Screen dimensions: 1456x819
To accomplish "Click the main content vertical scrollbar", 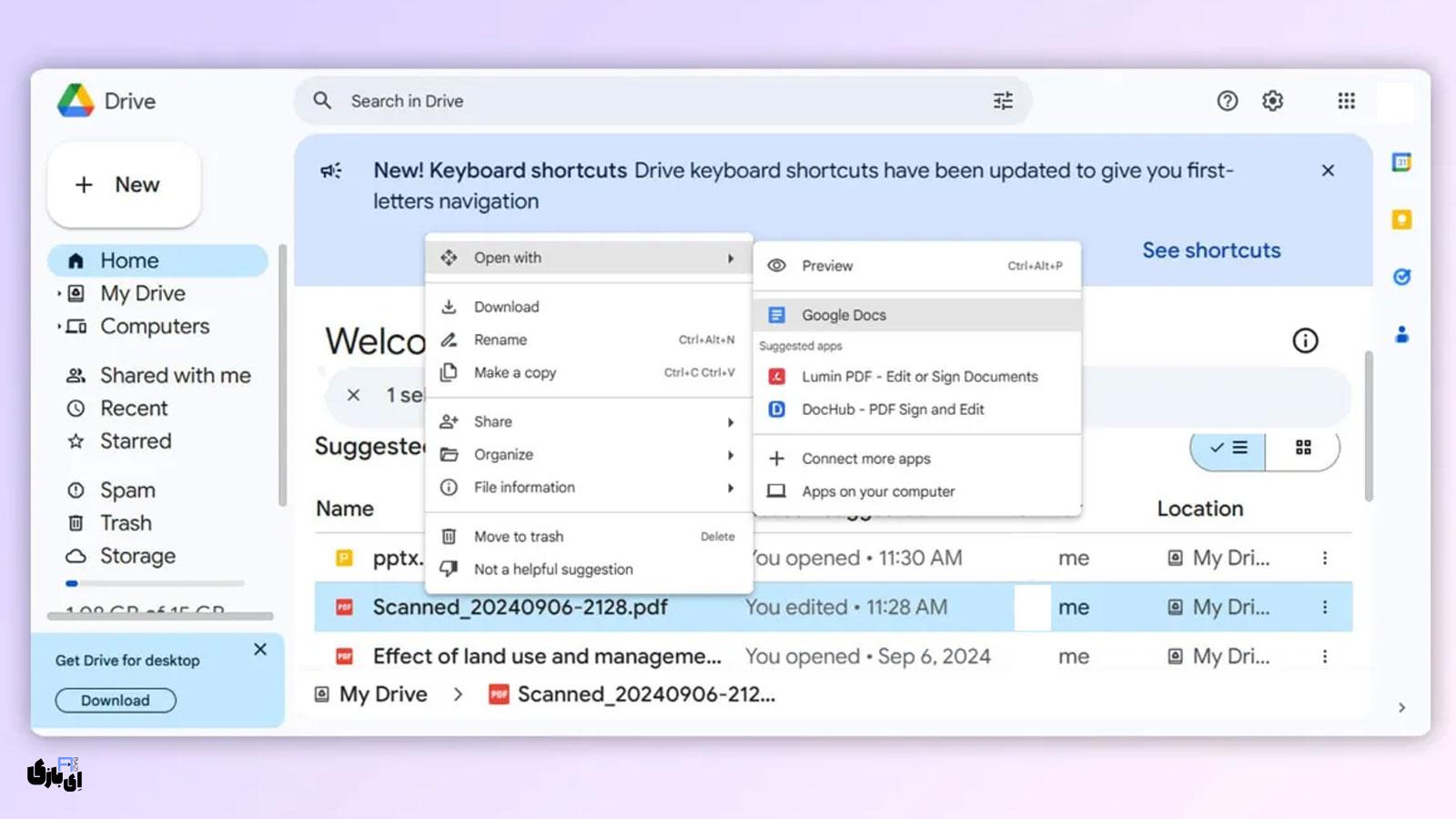I will pos(1368,426).
